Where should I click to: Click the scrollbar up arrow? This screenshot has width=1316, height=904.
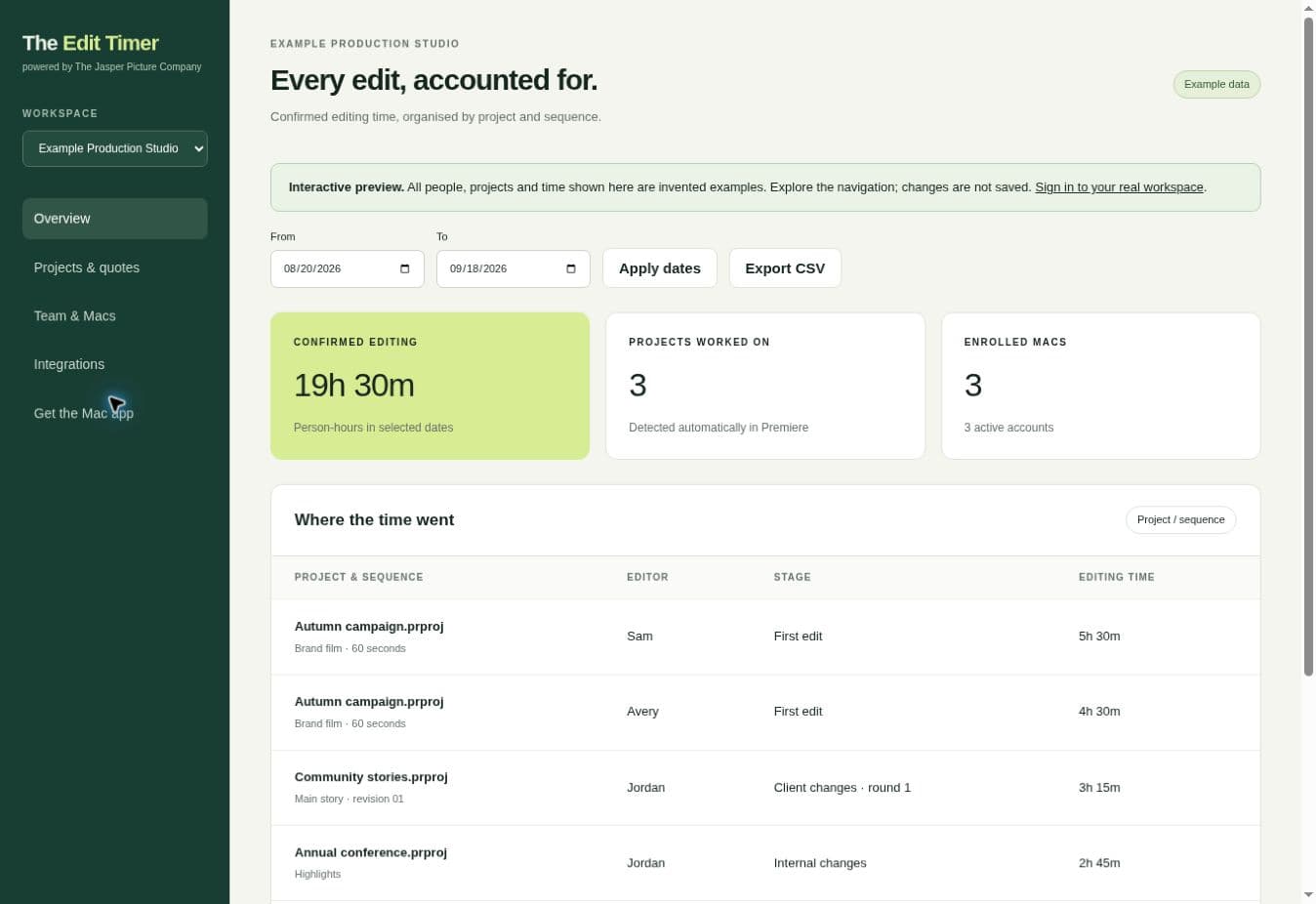click(x=1308, y=8)
